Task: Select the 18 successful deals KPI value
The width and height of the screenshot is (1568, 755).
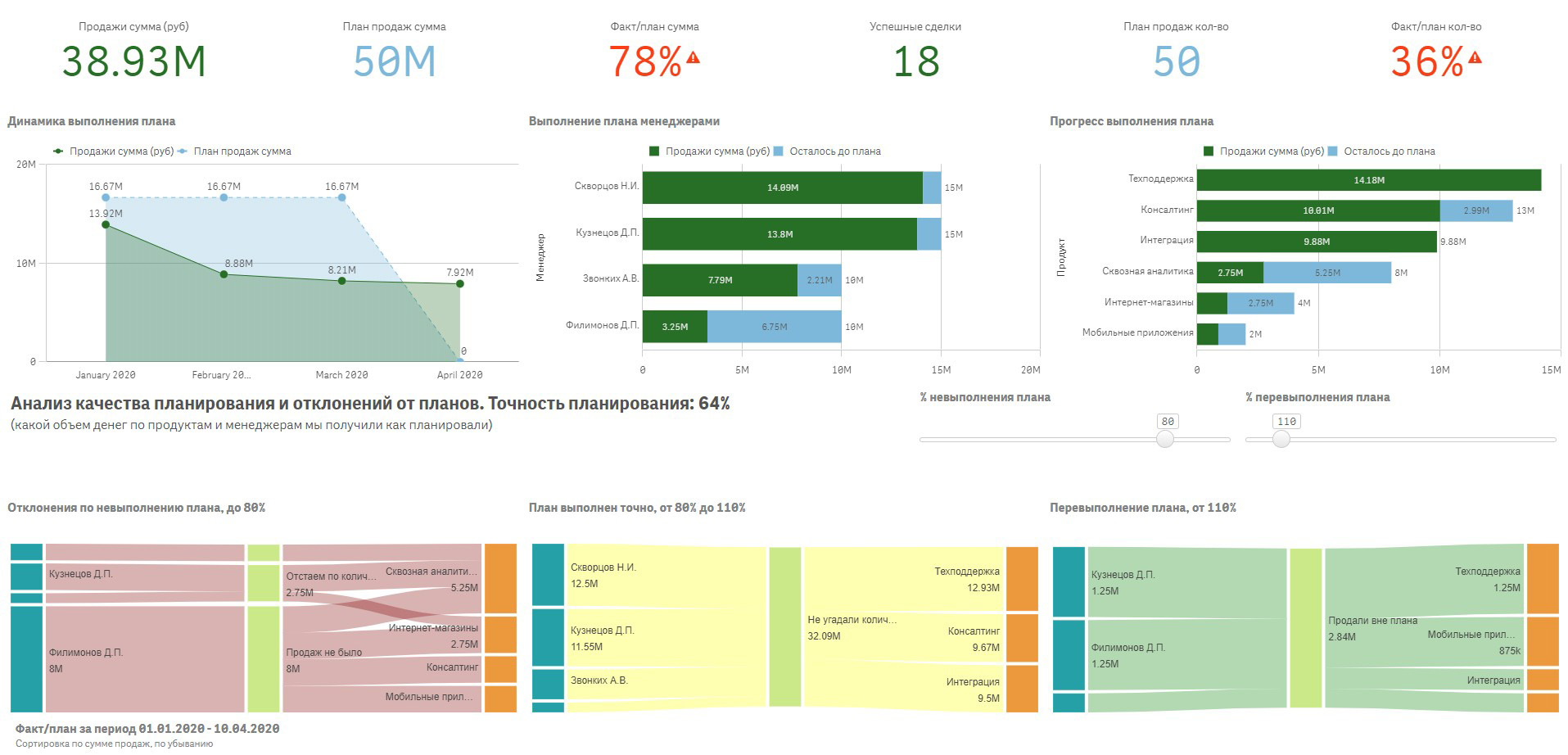Action: tap(915, 61)
